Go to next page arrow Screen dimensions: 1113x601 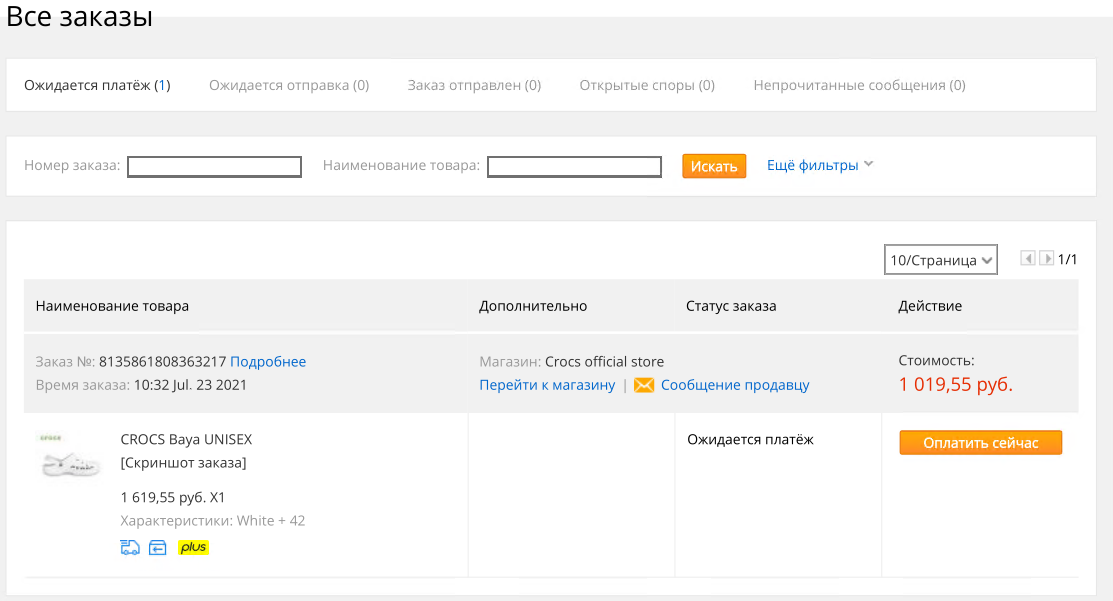coord(1046,258)
